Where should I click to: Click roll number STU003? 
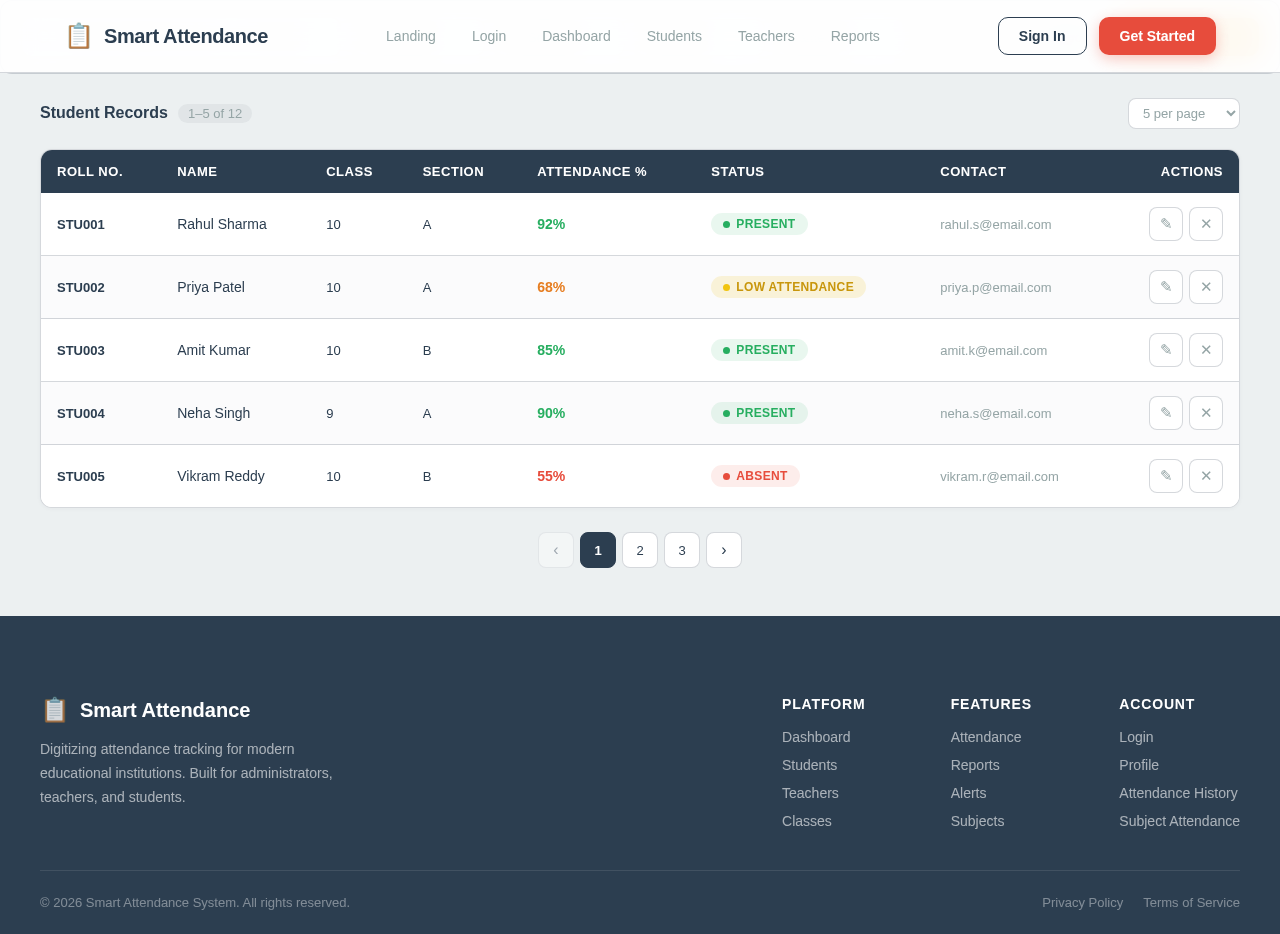81,350
